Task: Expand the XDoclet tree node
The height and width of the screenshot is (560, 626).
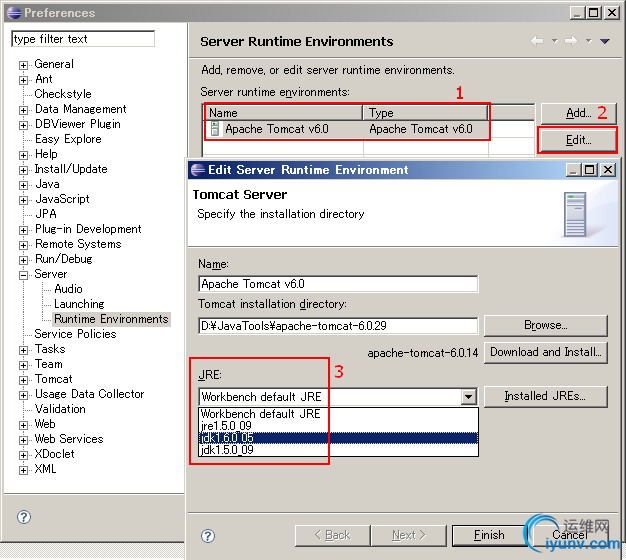Action: pyautogui.click(x=24, y=455)
